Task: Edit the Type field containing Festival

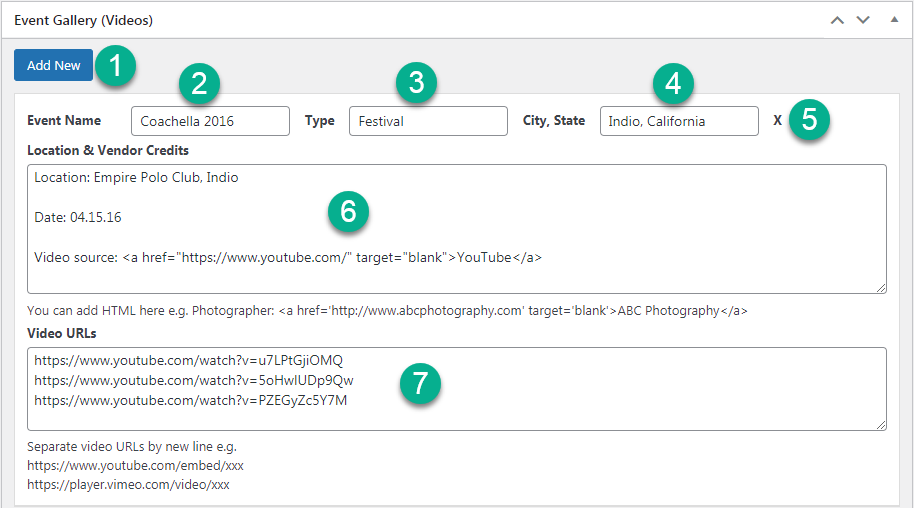Action: (x=428, y=121)
